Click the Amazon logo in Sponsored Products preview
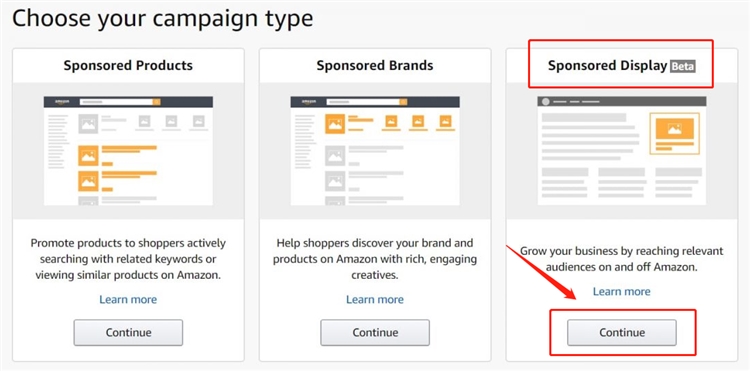Screen dimensions: 750x371 pyautogui.click(x=62, y=102)
